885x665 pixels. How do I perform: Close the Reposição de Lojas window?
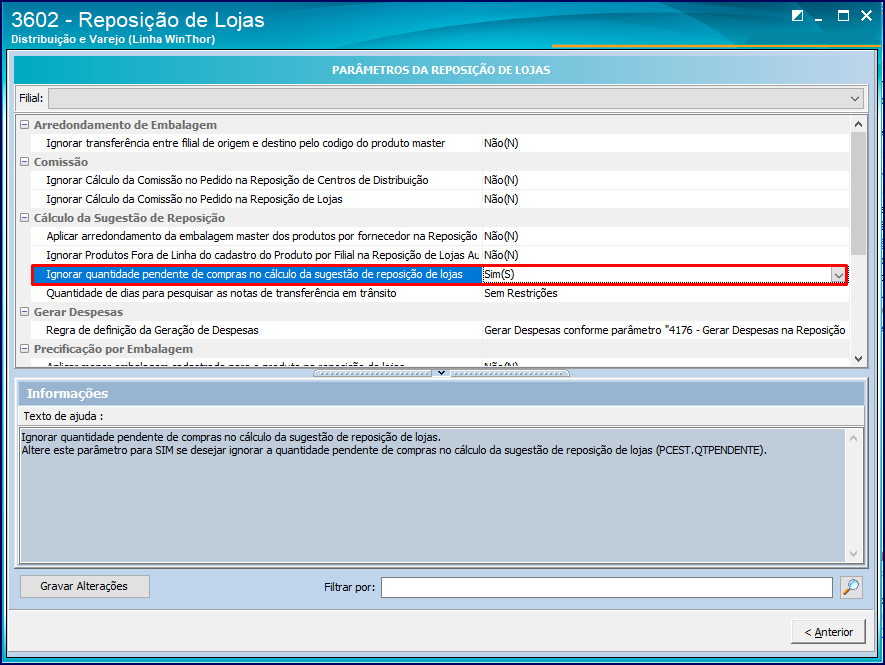(x=866, y=15)
